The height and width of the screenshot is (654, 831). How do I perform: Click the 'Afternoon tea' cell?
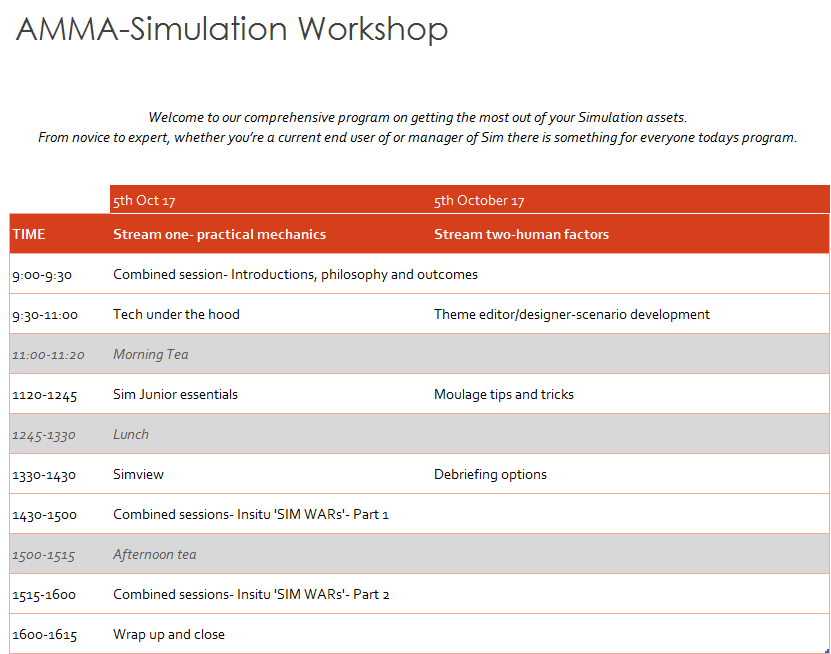pyautogui.click(x=154, y=554)
